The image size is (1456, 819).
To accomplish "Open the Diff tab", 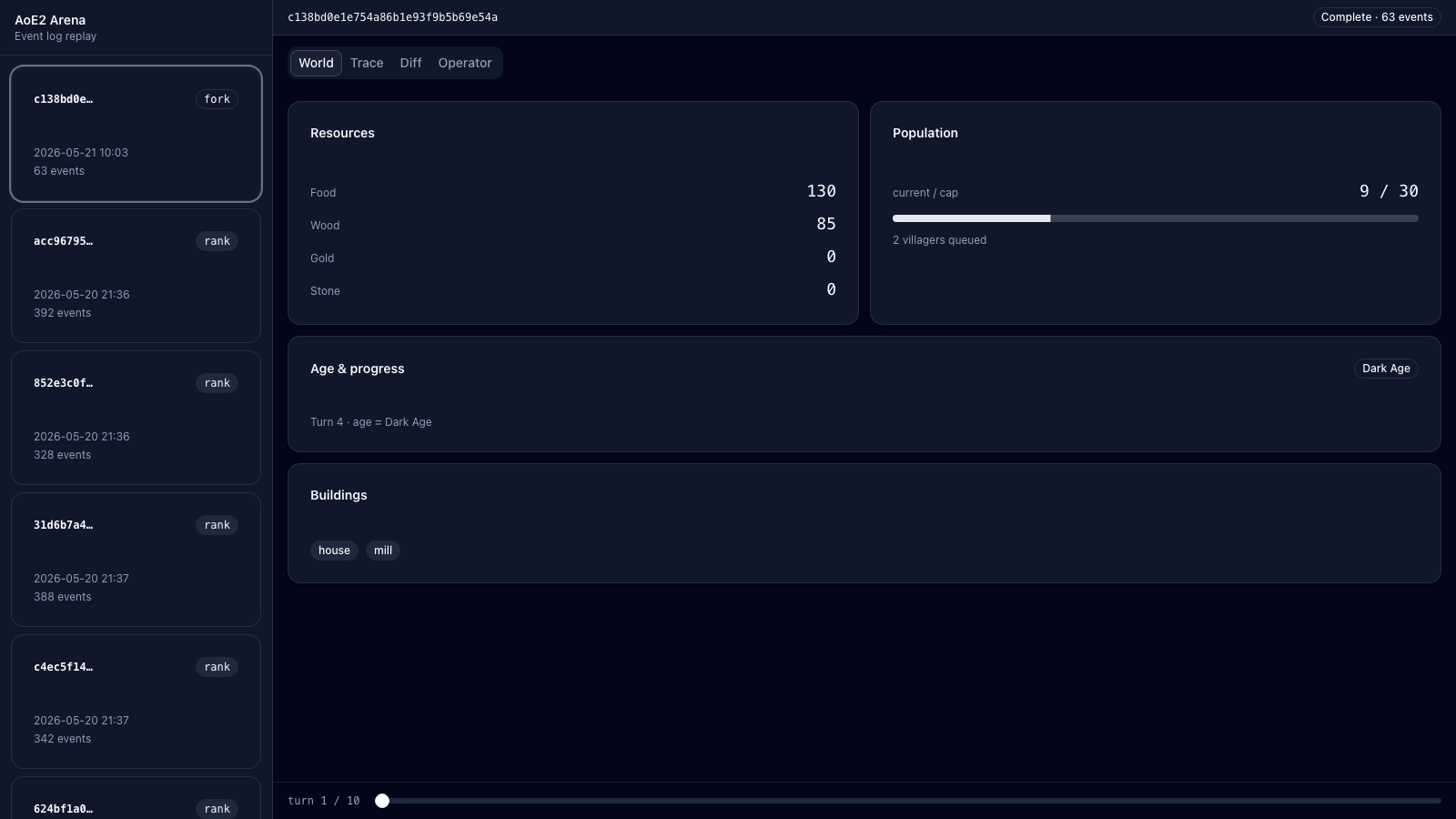I will coord(410,63).
